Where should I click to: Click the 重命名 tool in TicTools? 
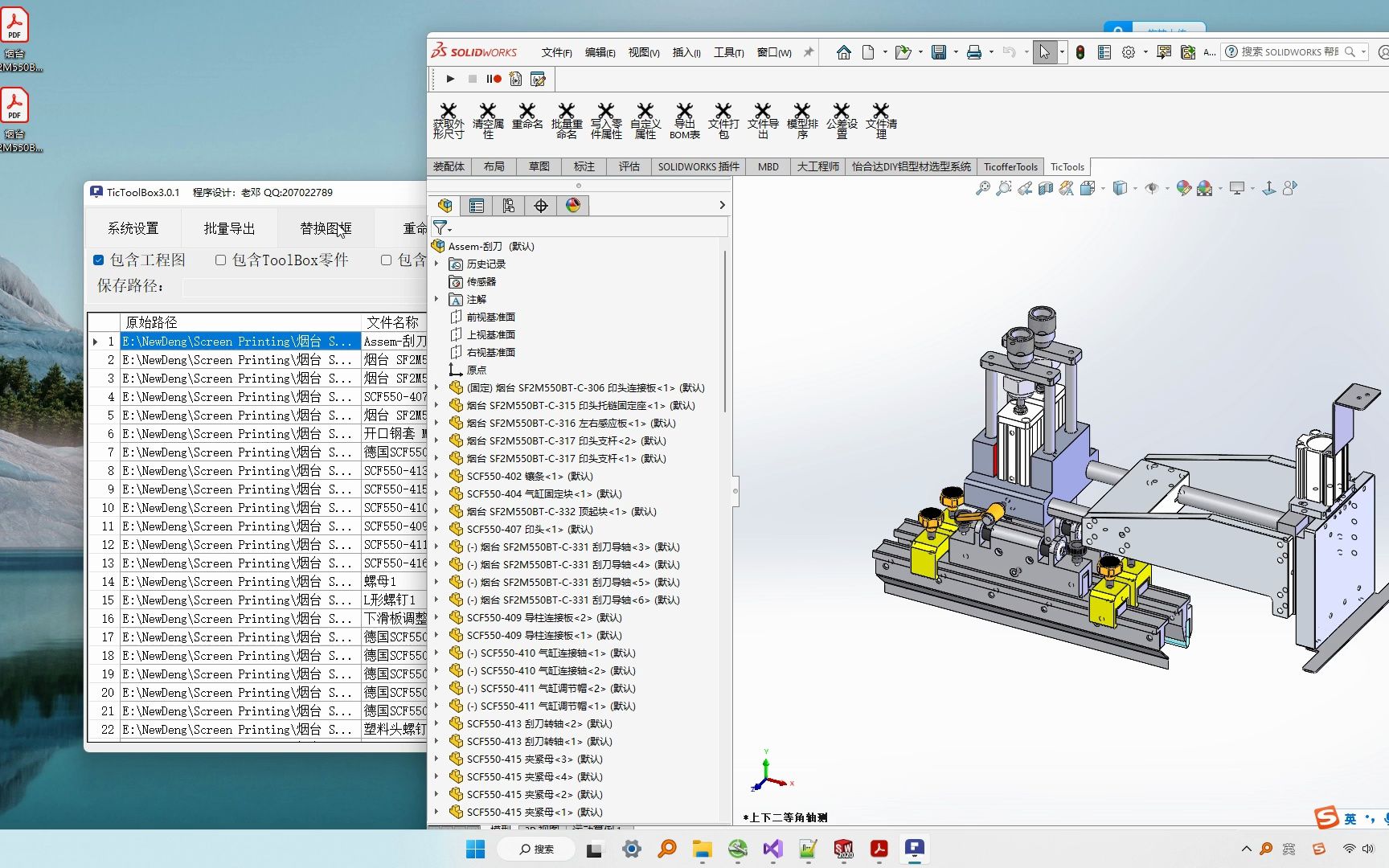527,116
